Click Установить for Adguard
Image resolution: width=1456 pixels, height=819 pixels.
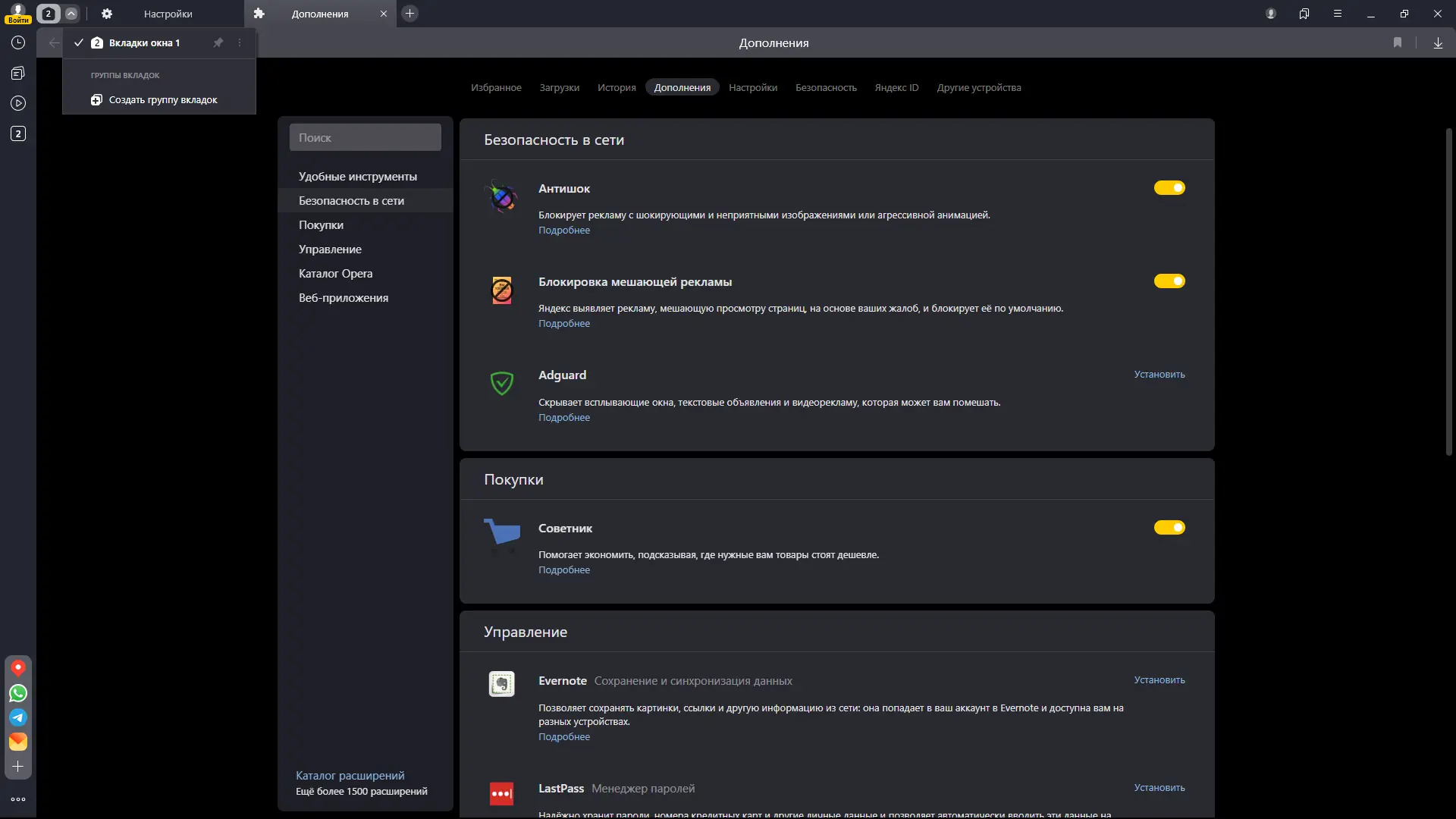[x=1159, y=375]
